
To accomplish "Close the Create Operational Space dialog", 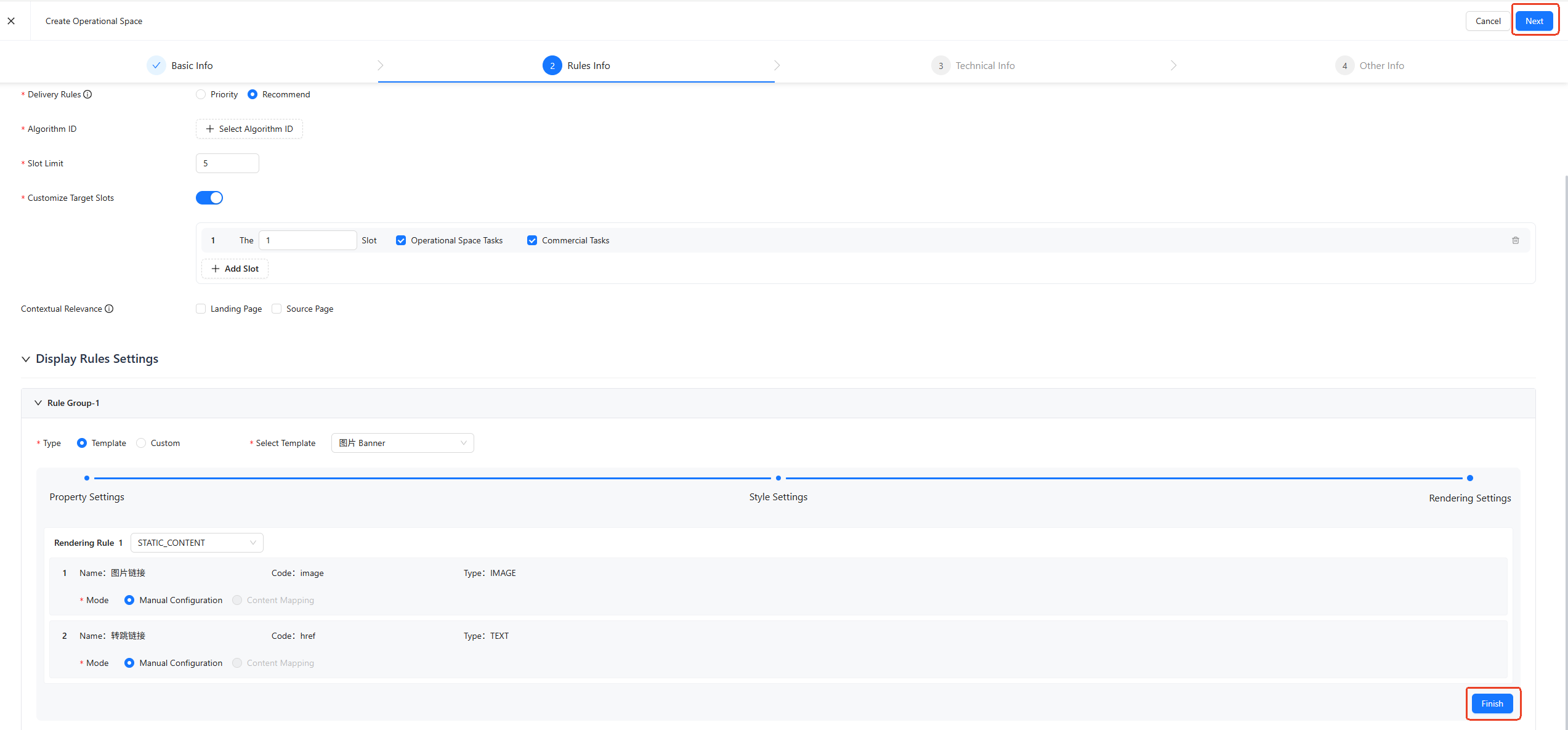I will point(11,21).
